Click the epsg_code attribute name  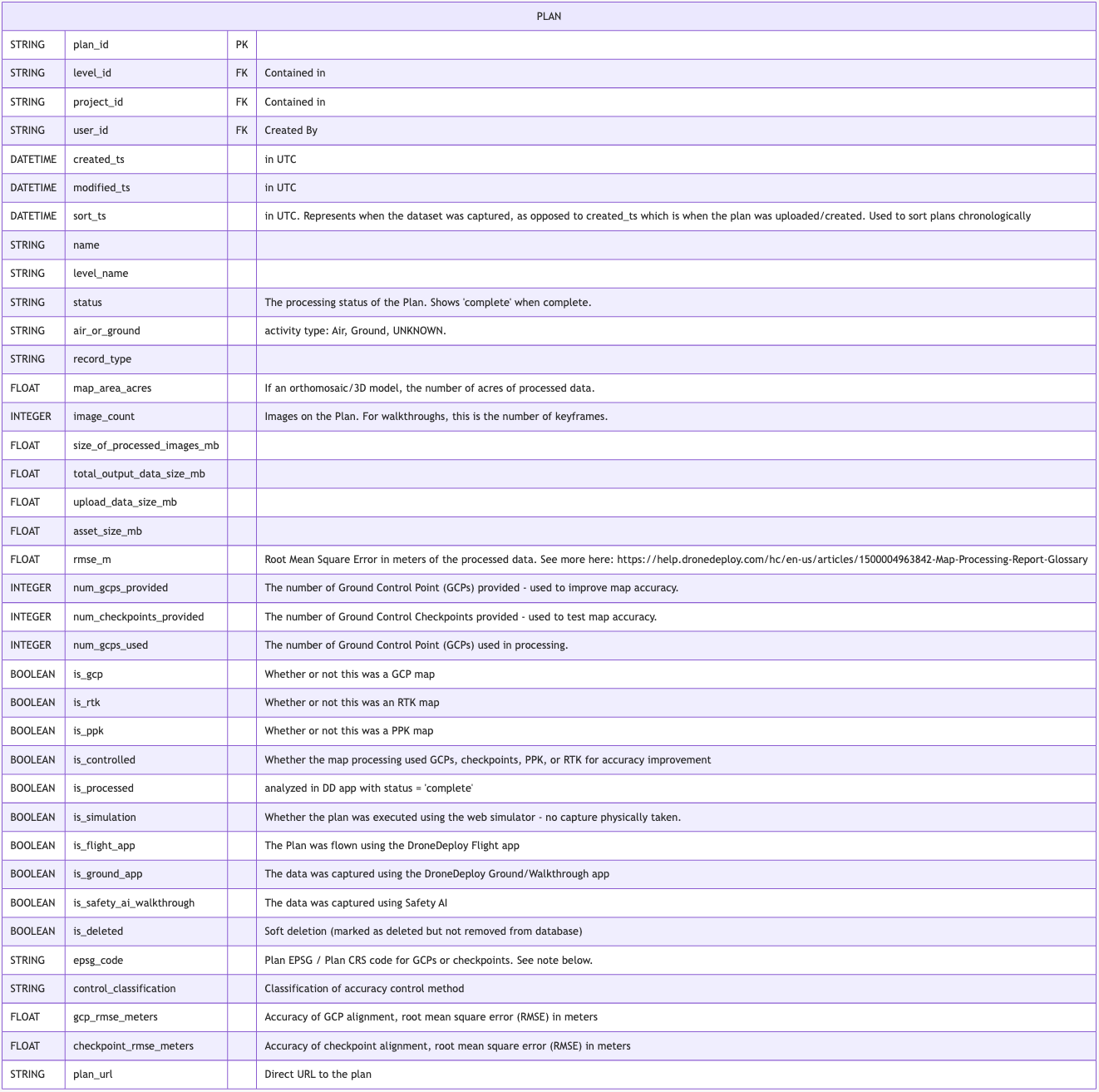click(98, 961)
